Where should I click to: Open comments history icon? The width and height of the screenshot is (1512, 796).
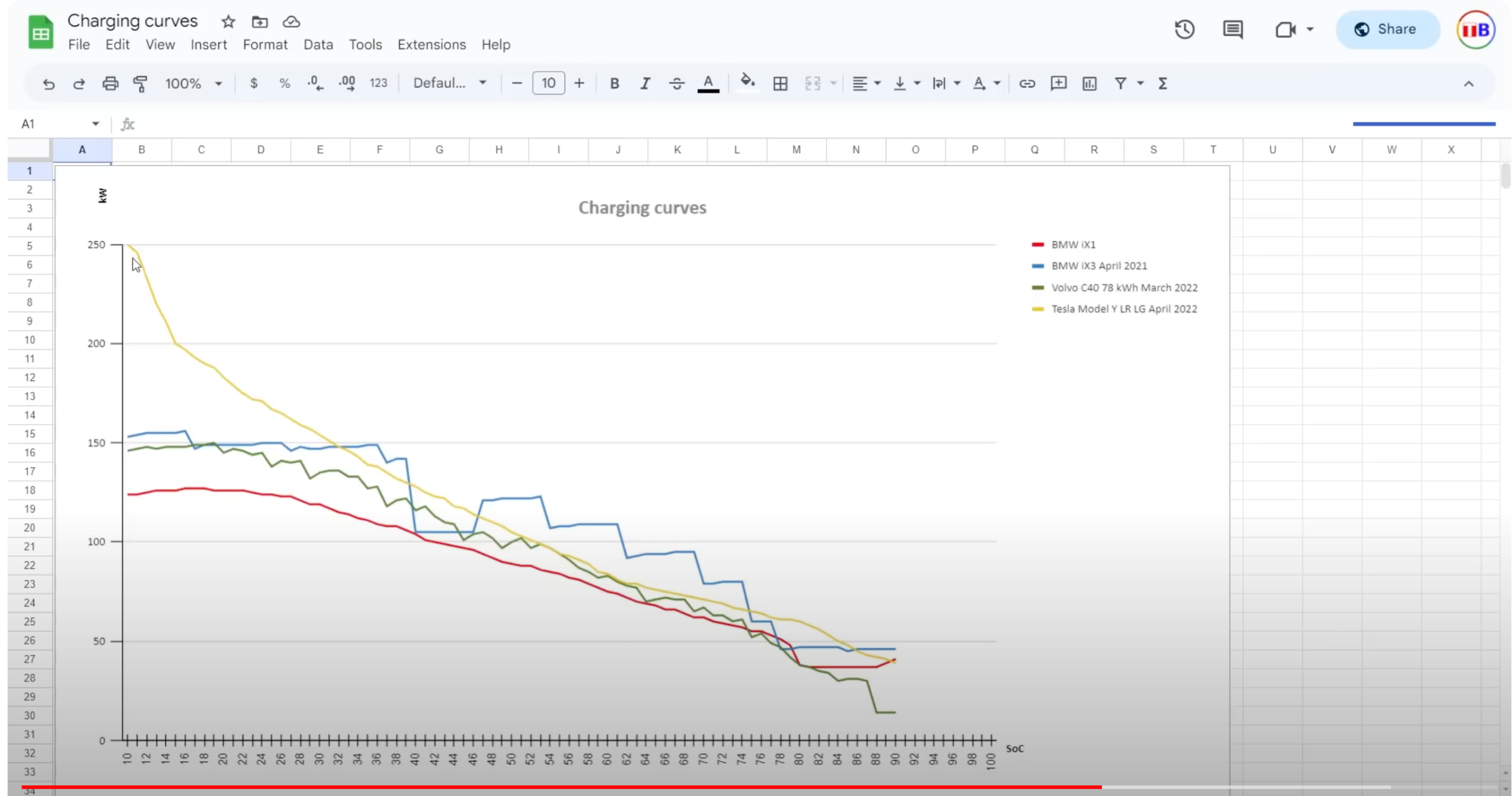(x=1233, y=29)
